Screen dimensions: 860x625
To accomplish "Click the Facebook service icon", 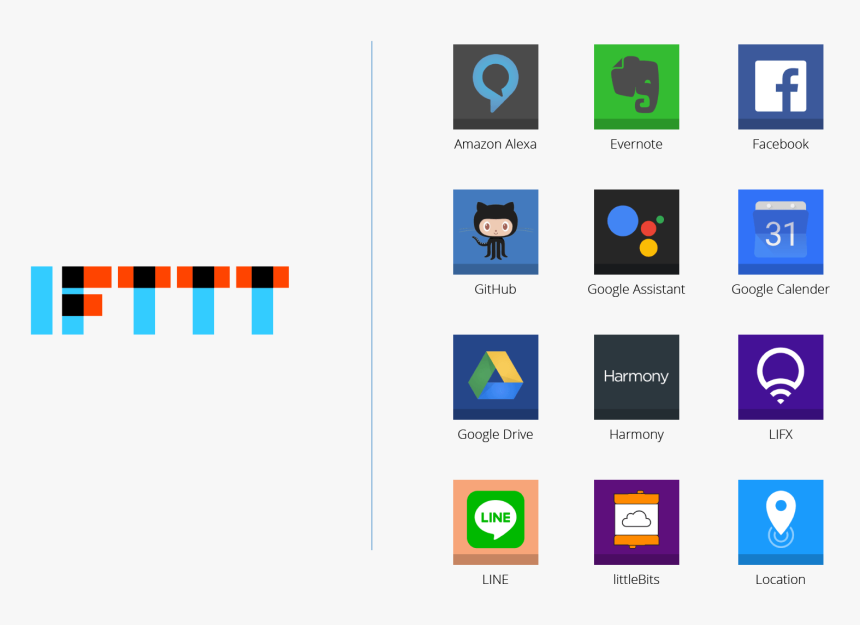I will 780,87.
